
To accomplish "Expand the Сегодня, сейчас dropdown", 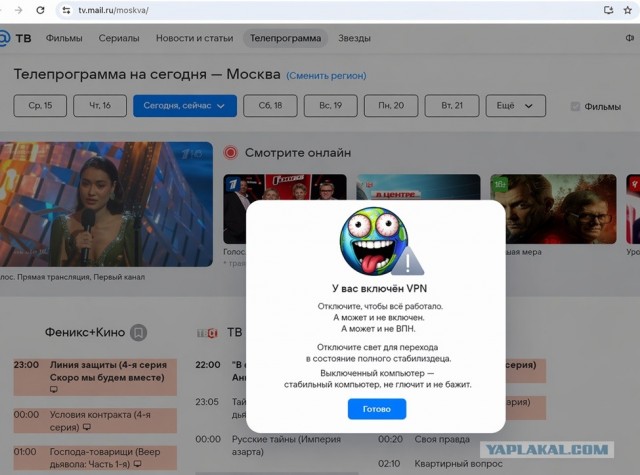I will pyautogui.click(x=185, y=106).
